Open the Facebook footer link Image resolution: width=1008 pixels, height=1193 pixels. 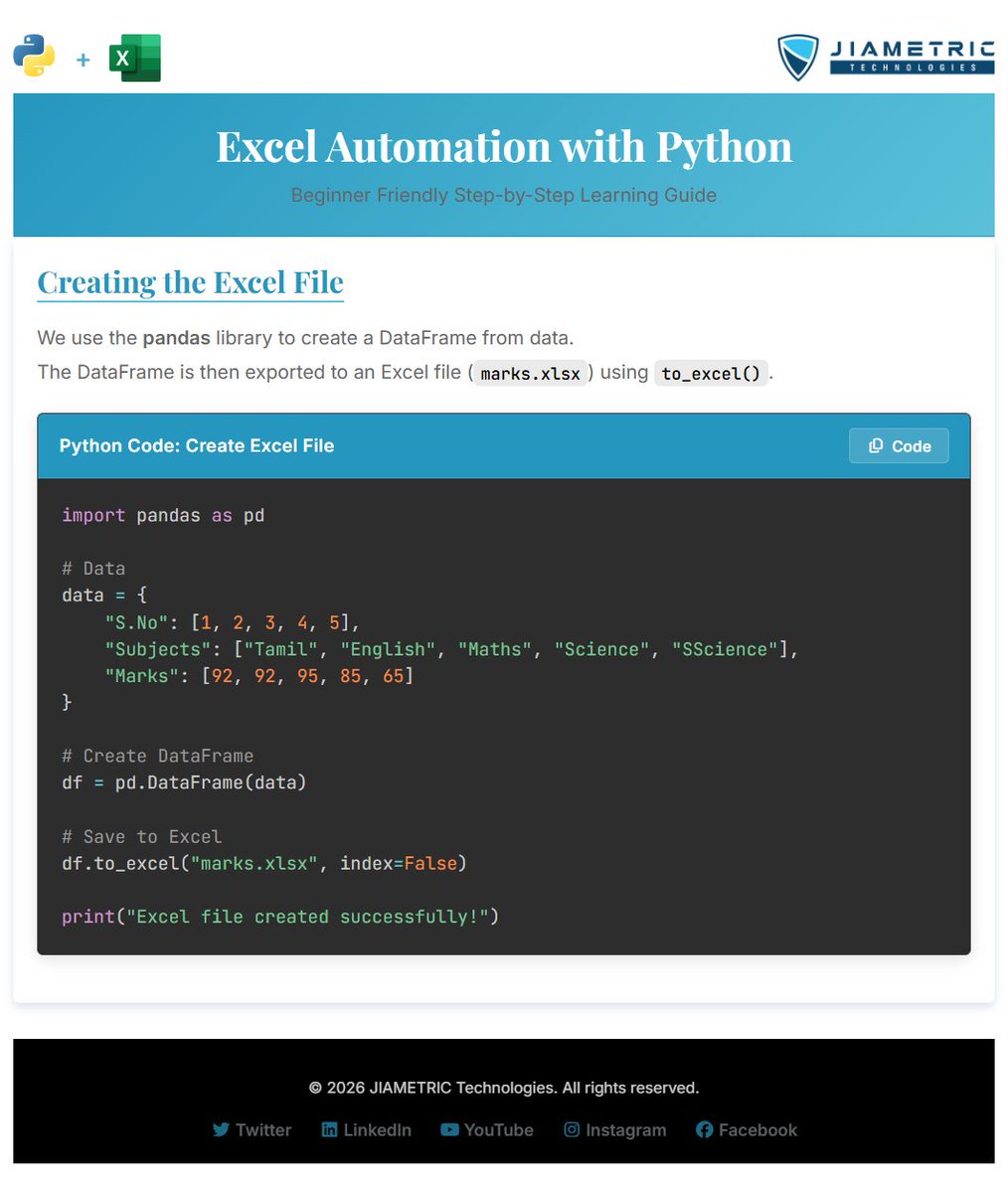click(747, 1130)
